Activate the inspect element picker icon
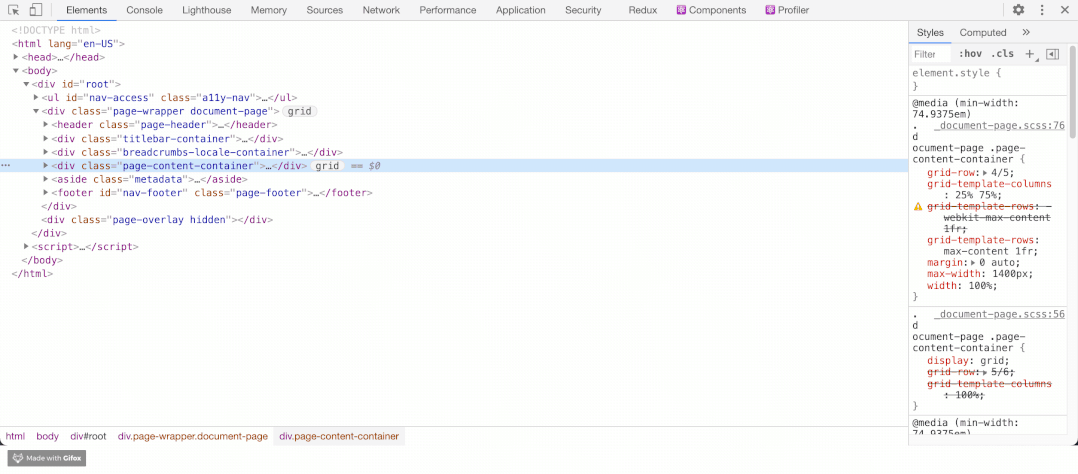Image resolution: width=1078 pixels, height=474 pixels. [x=14, y=10]
